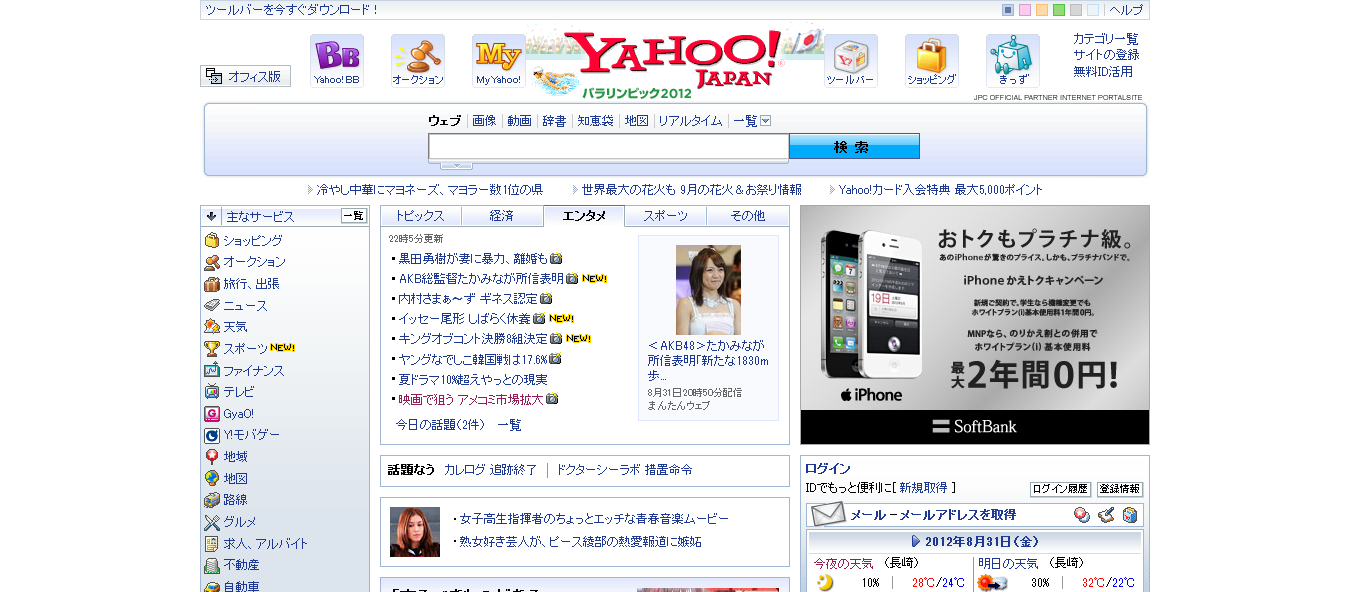Open the 女子高生指揮者 movie thumbnail photo
This screenshot has width=1349, height=592.
pos(415,532)
